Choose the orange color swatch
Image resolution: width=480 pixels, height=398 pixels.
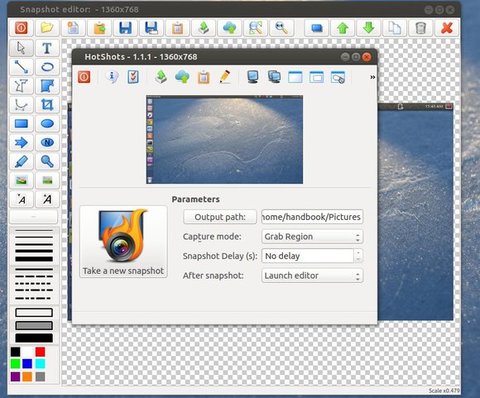coord(27,377)
